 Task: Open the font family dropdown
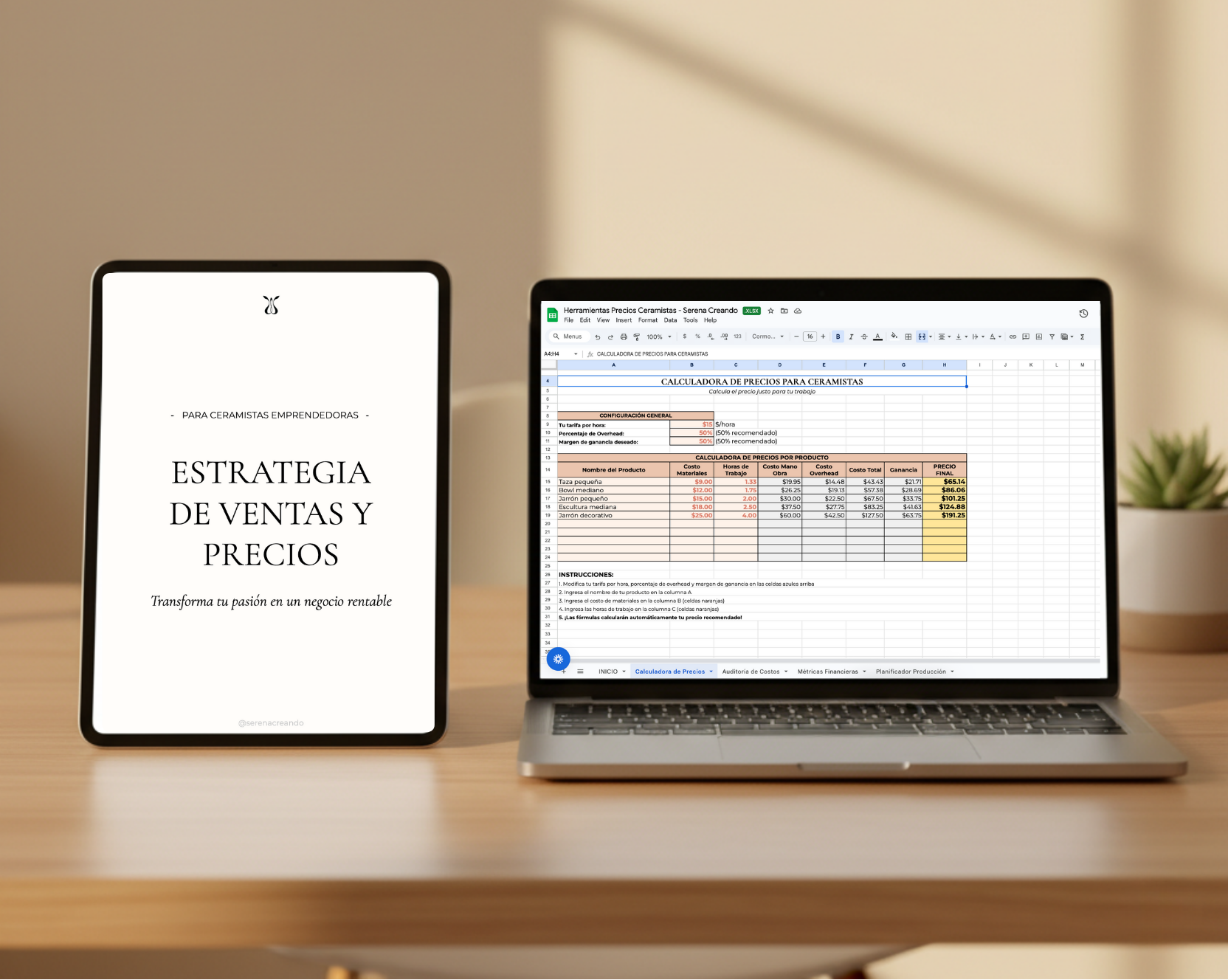[767, 337]
